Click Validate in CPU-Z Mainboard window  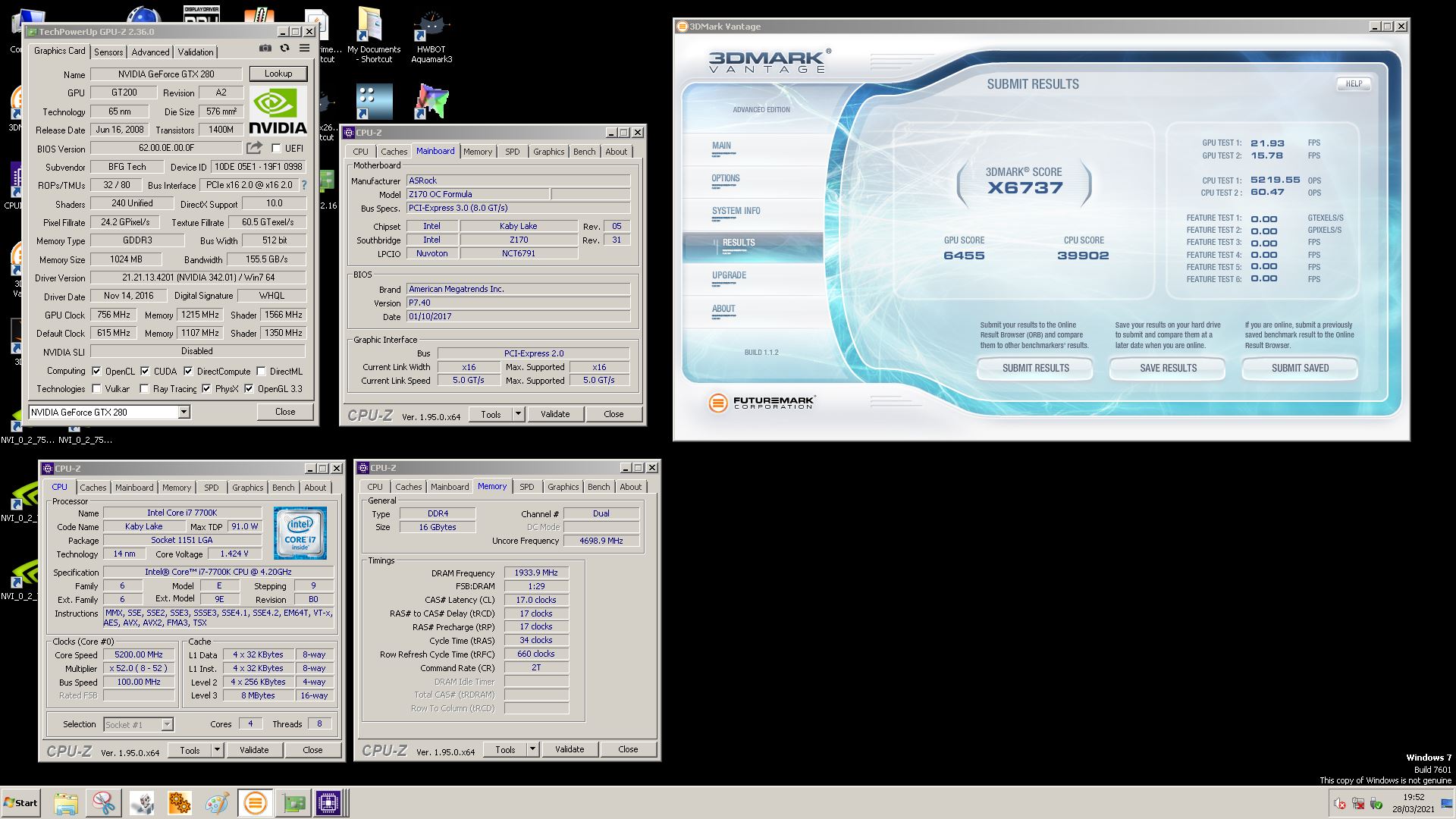pos(555,414)
